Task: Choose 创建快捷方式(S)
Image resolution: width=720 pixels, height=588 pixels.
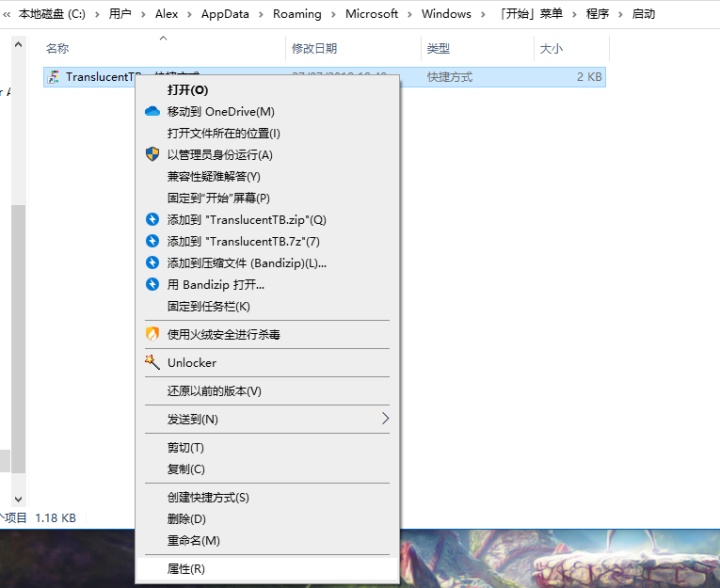Action: pos(267,498)
